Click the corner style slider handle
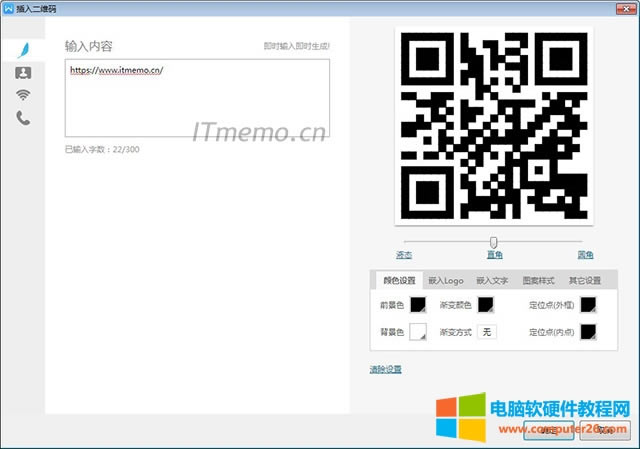640x449 pixels. pyautogui.click(x=493, y=242)
